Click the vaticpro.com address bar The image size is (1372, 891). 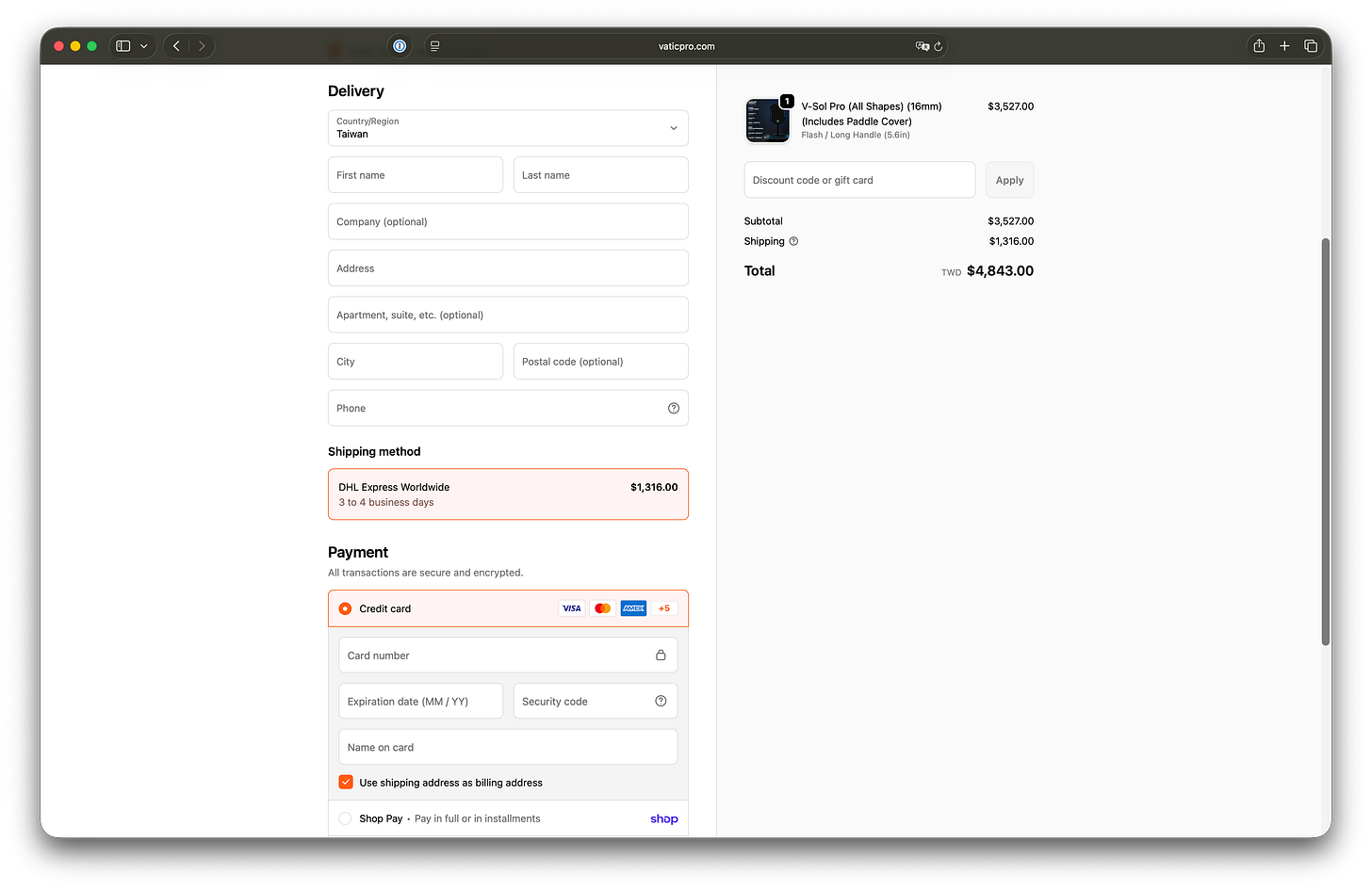686,46
